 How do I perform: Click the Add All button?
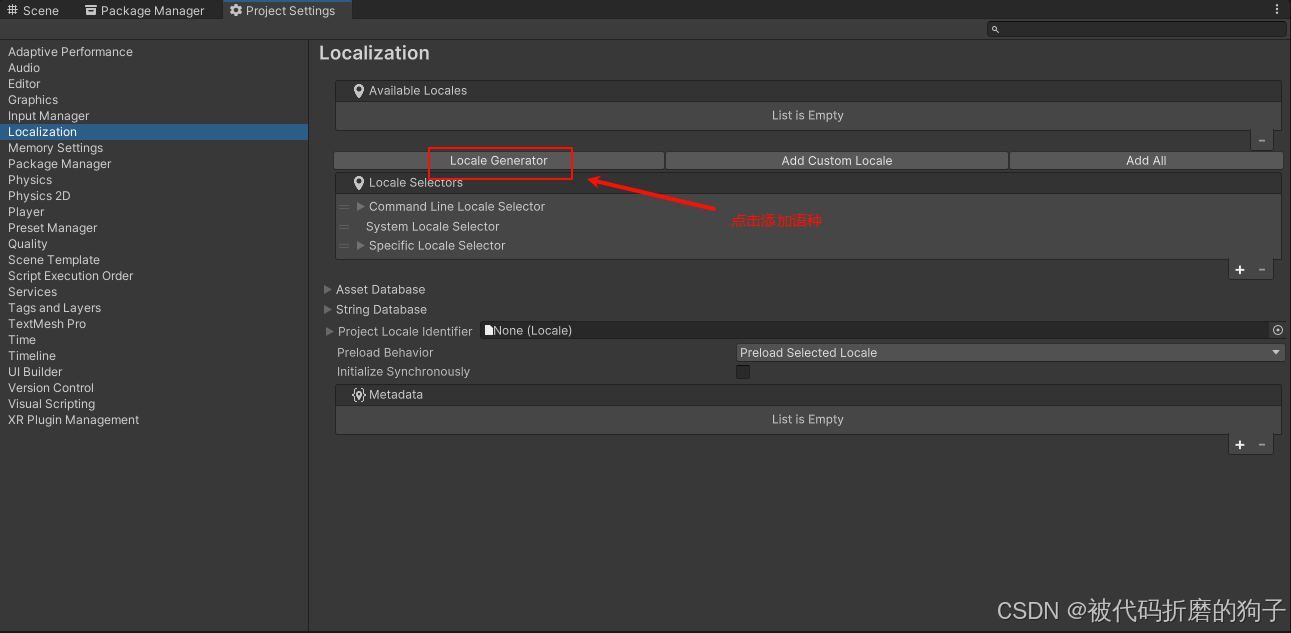(x=1146, y=160)
